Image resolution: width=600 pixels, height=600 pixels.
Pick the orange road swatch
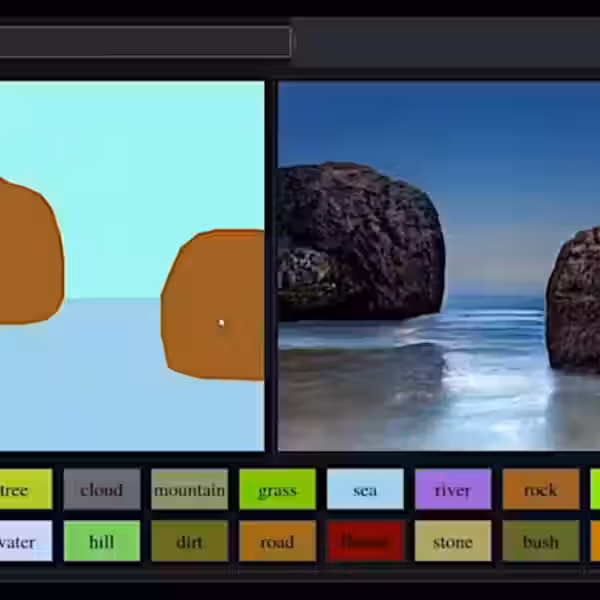pyautogui.click(x=277, y=542)
